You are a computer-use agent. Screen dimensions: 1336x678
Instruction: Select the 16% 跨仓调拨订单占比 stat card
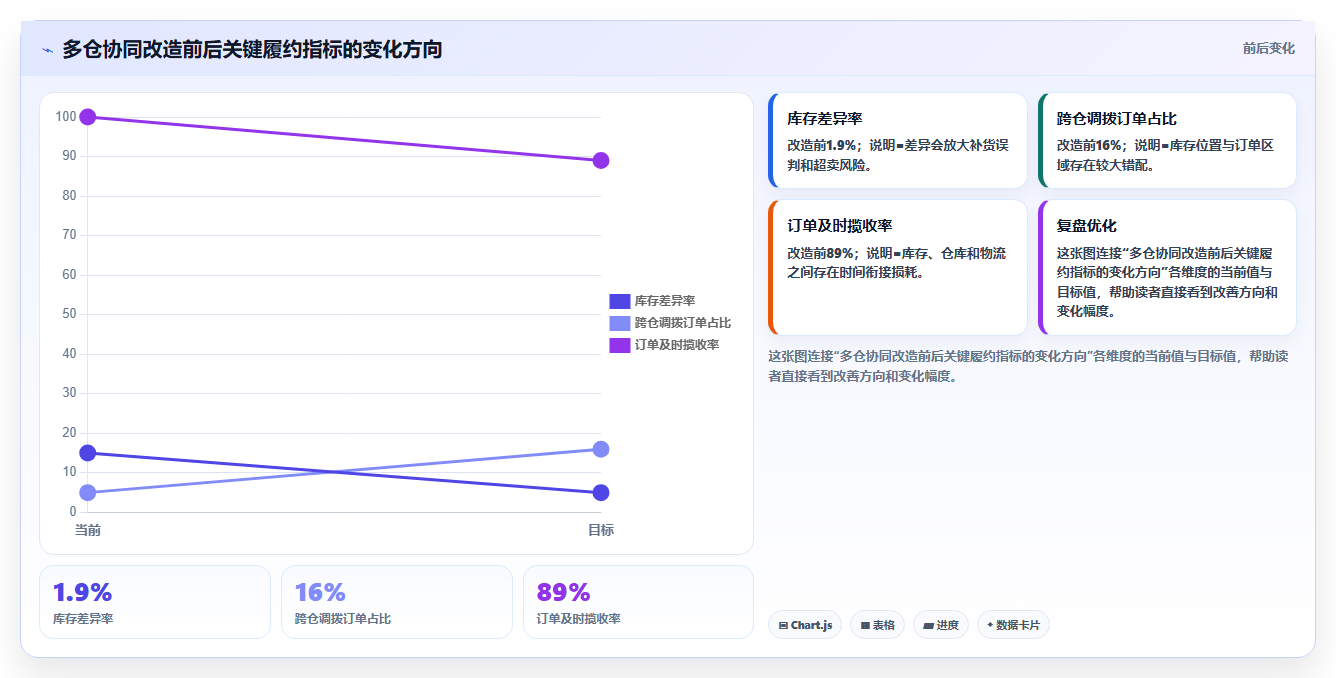pyautogui.click(x=397, y=602)
